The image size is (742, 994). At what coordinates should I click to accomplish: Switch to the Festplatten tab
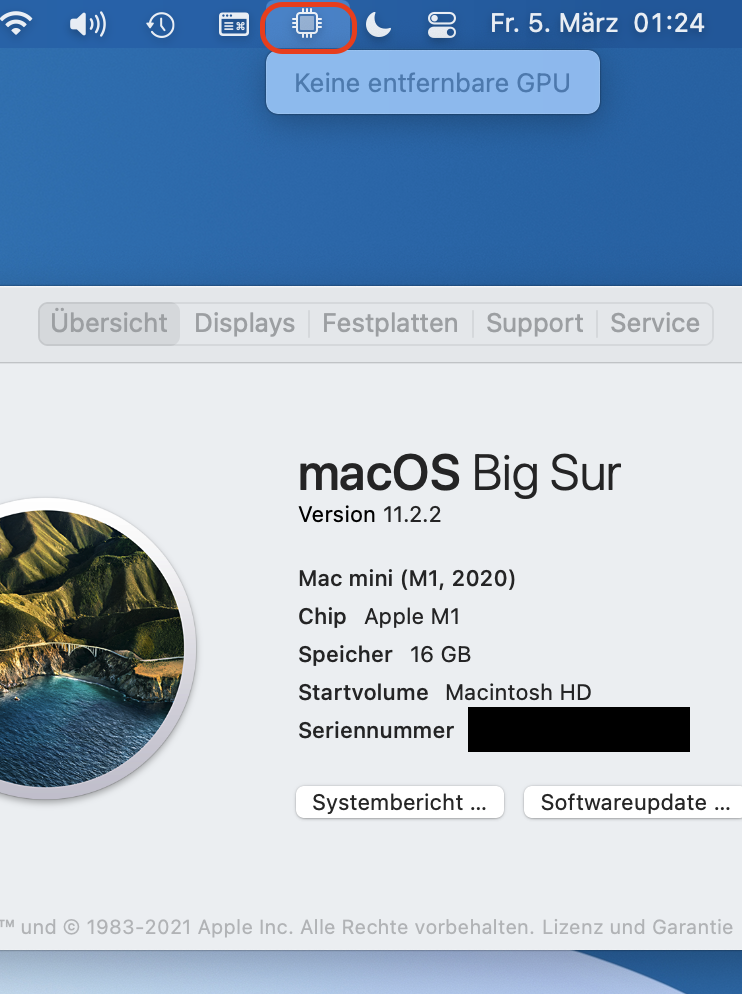pyautogui.click(x=390, y=323)
